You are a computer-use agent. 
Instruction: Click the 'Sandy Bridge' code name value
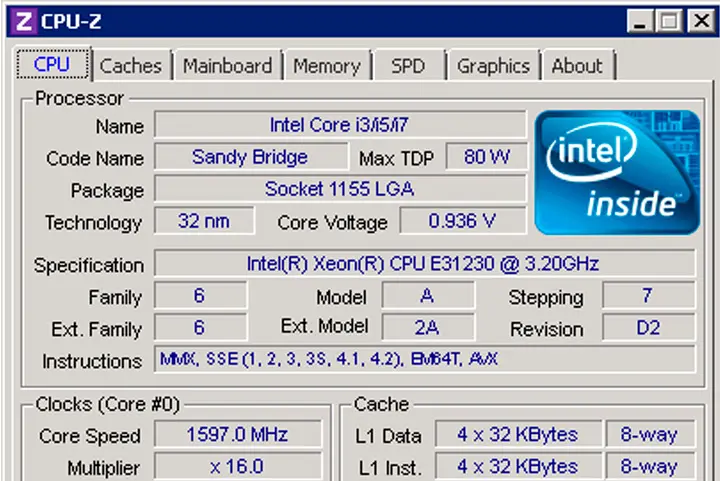pyautogui.click(x=251, y=157)
